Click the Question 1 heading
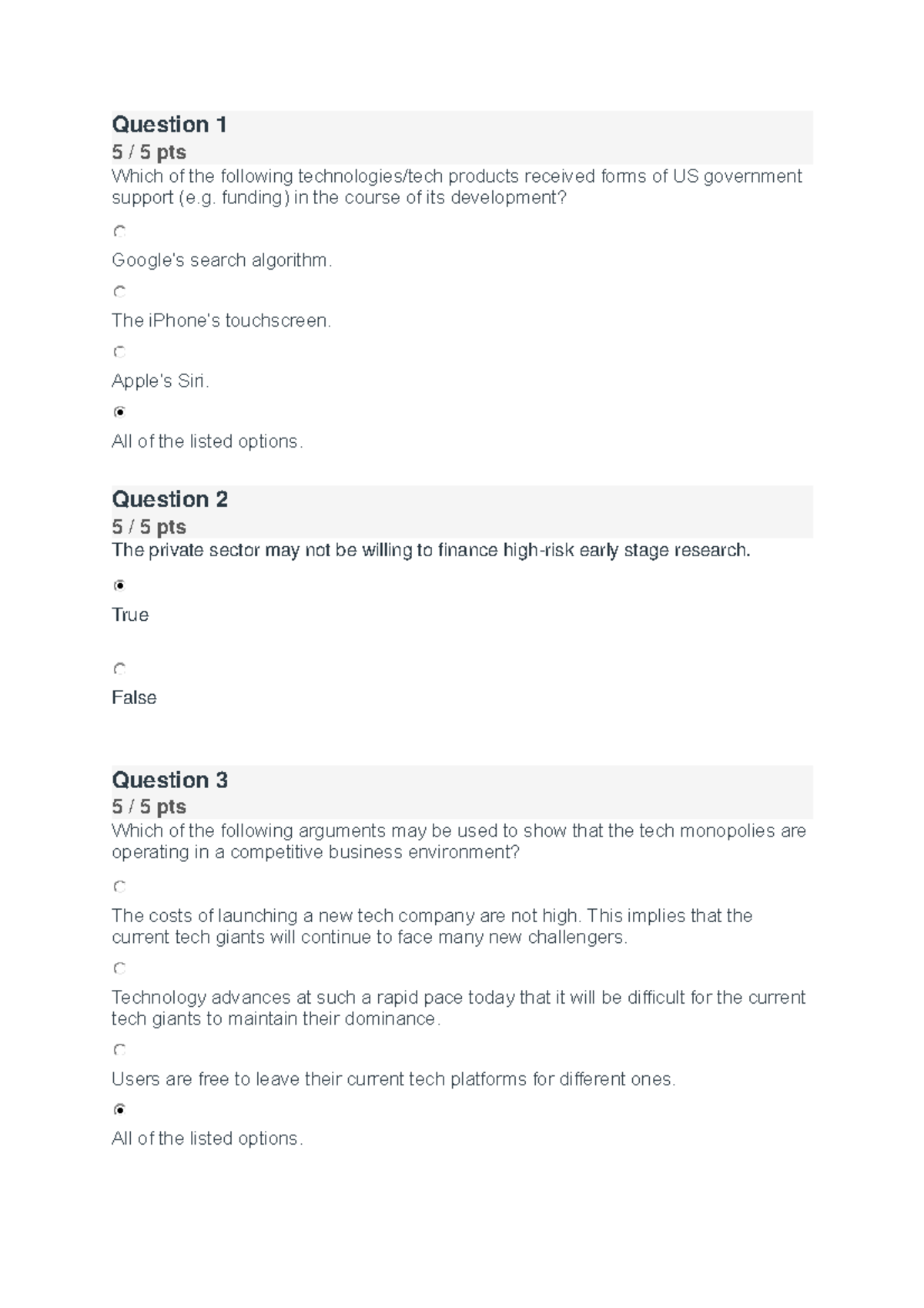 169,125
